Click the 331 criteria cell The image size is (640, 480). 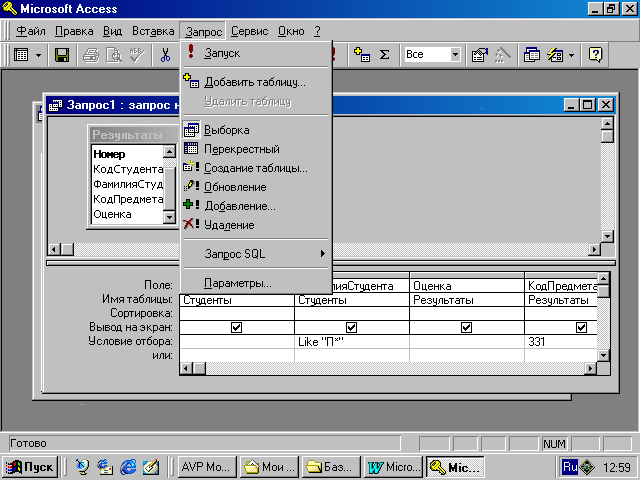click(x=561, y=342)
